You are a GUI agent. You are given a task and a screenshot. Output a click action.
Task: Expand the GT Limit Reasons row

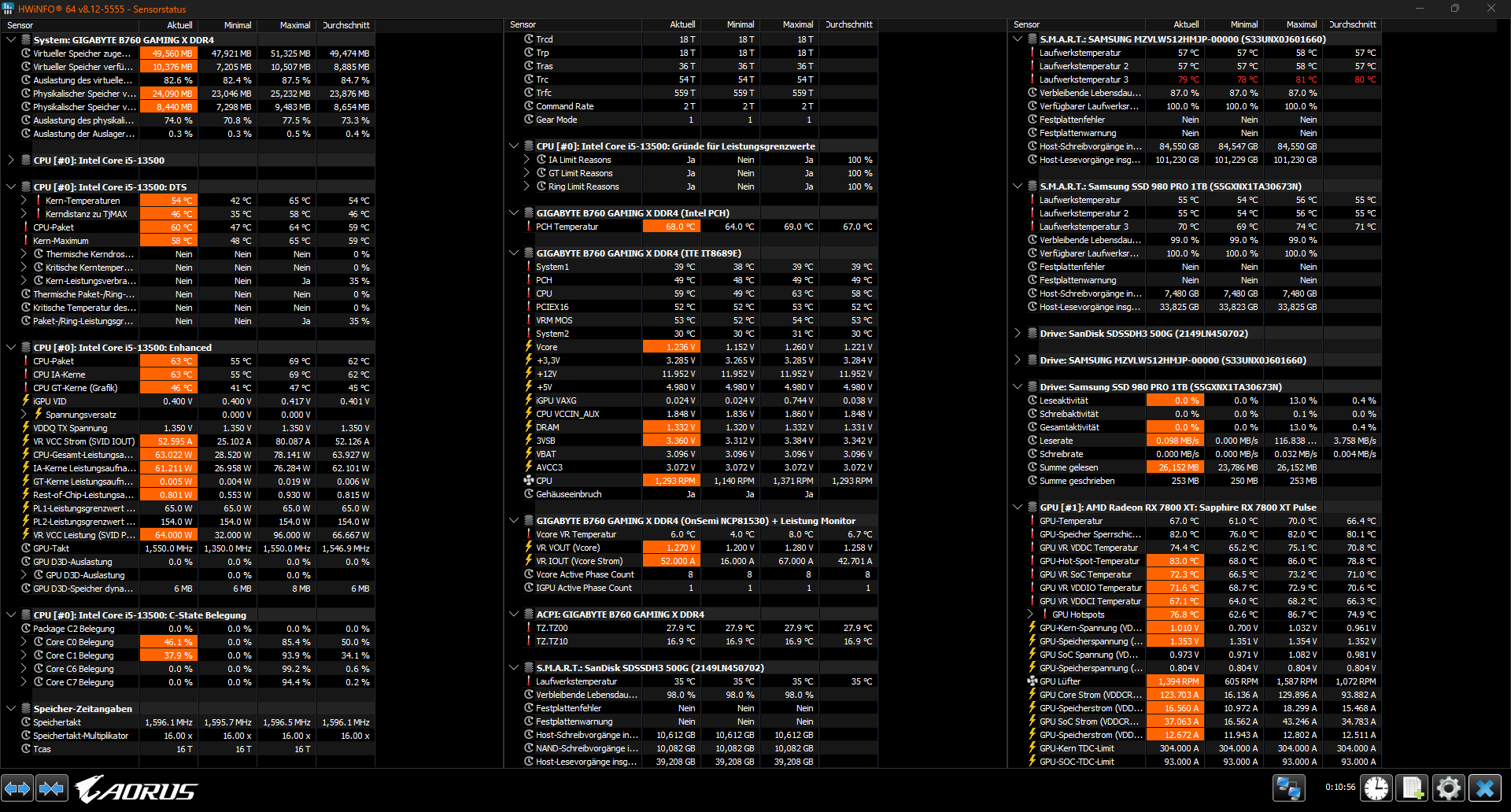coord(526,172)
